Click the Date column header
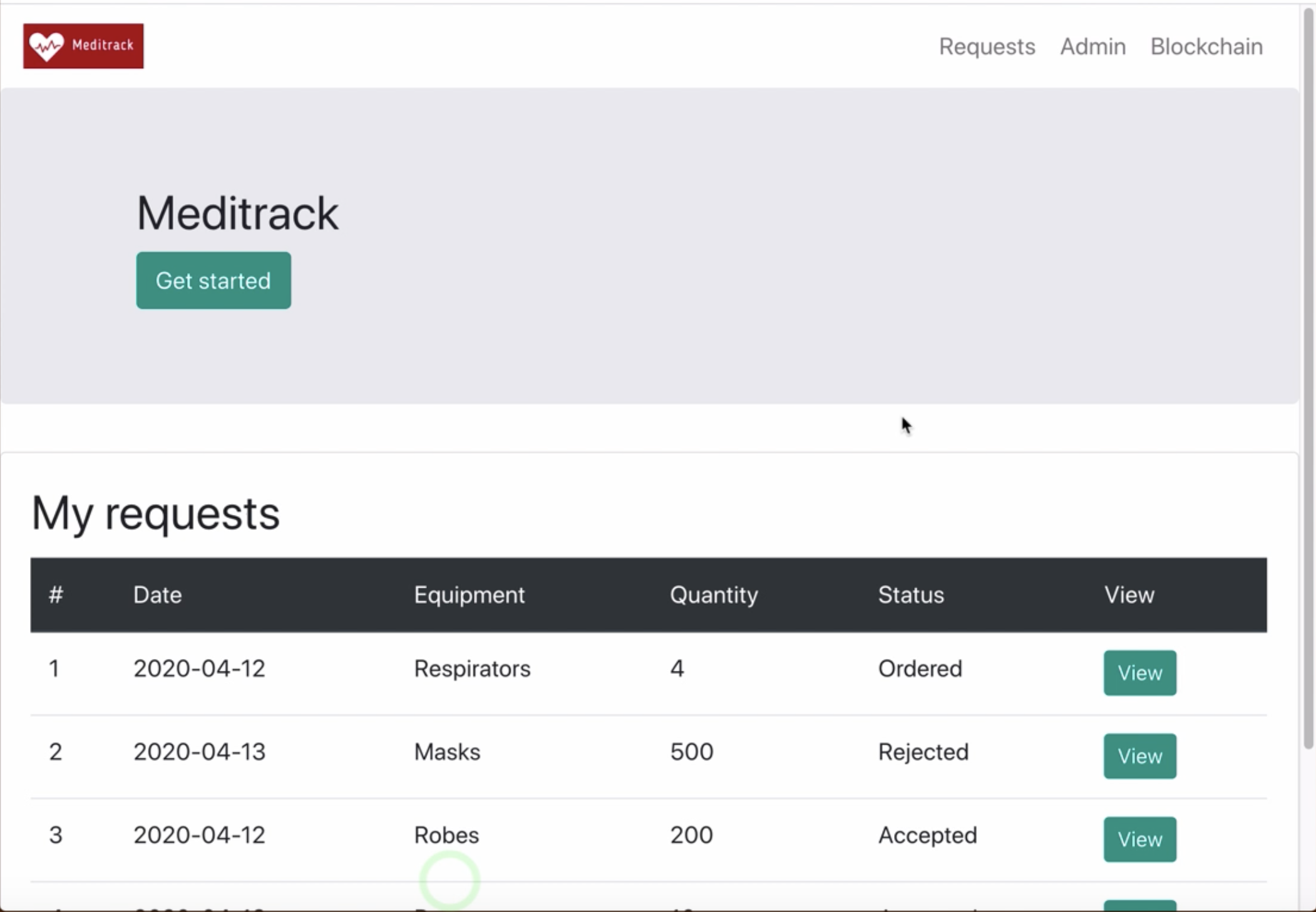Viewport: 1316px width, 912px height. point(157,594)
